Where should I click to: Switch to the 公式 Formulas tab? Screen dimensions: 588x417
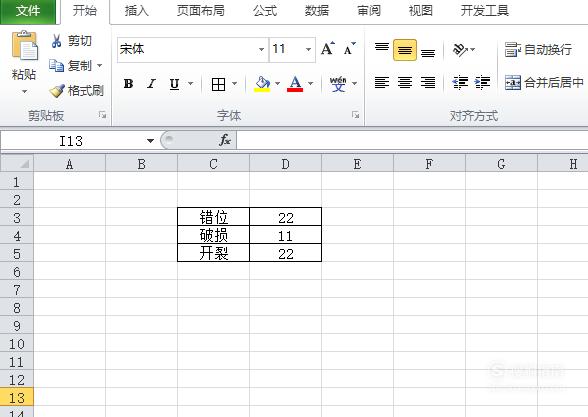(265, 10)
